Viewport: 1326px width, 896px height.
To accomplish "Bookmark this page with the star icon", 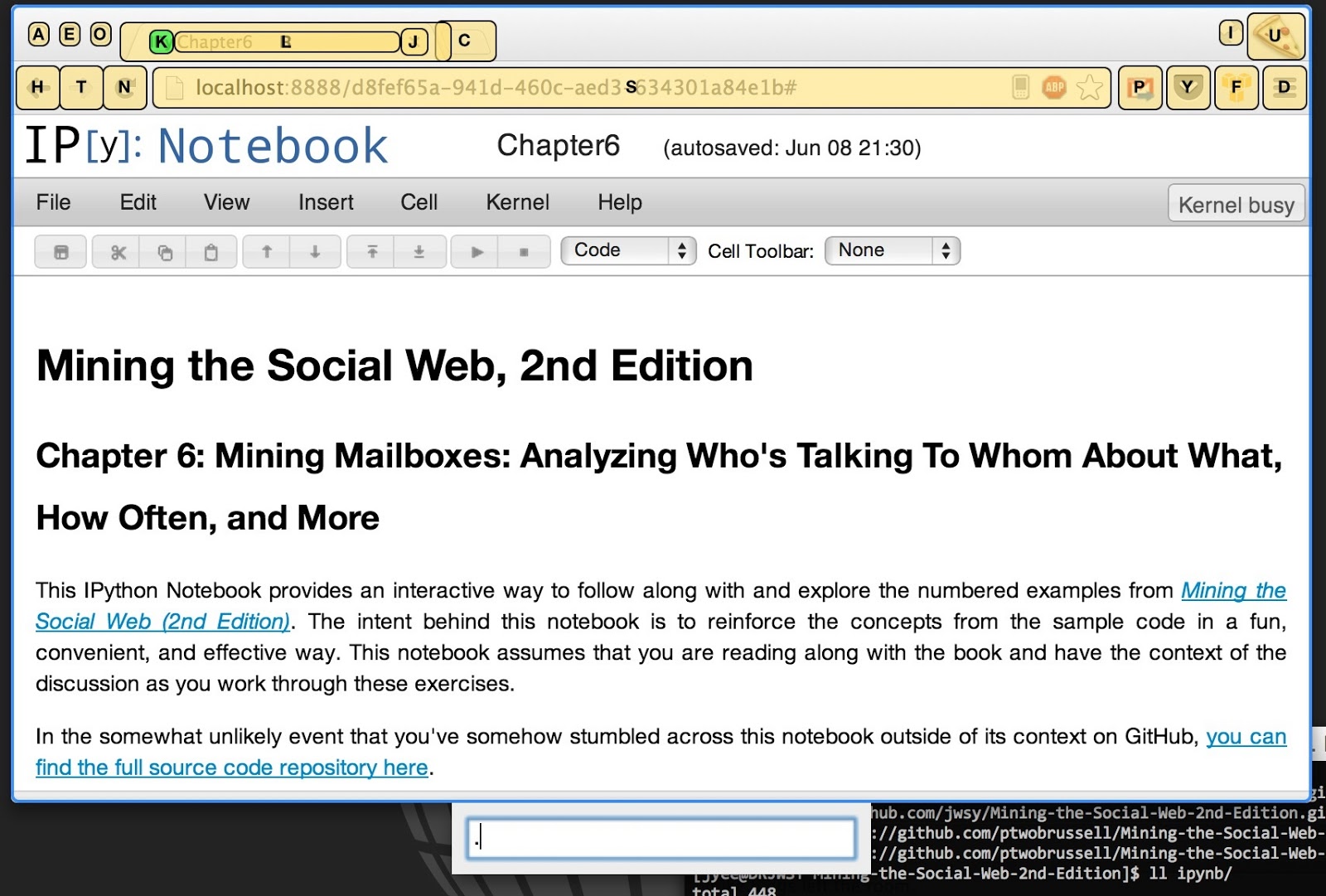I will [1090, 87].
